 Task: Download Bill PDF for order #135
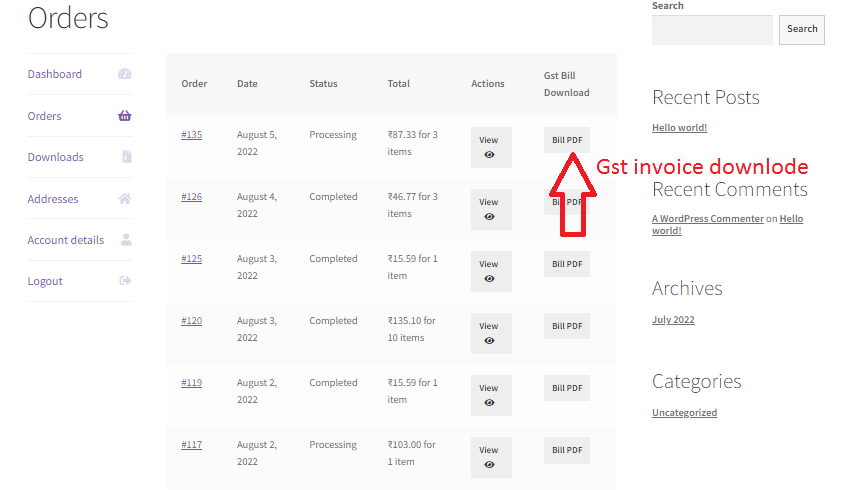[x=567, y=140]
